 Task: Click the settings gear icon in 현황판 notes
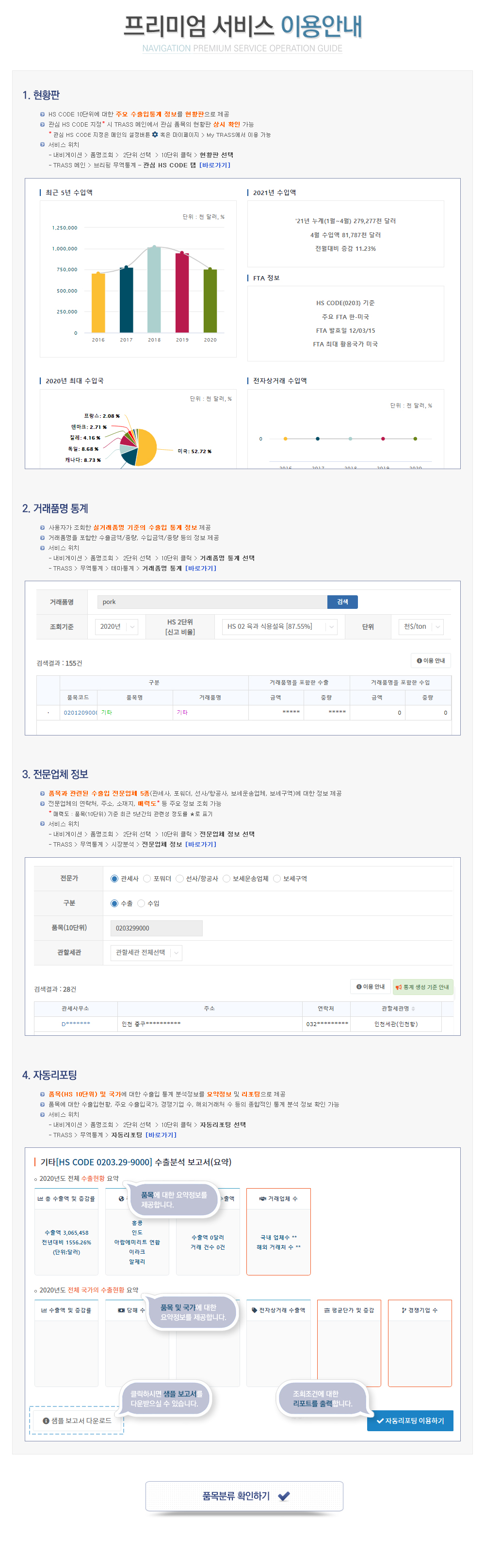[x=155, y=134]
